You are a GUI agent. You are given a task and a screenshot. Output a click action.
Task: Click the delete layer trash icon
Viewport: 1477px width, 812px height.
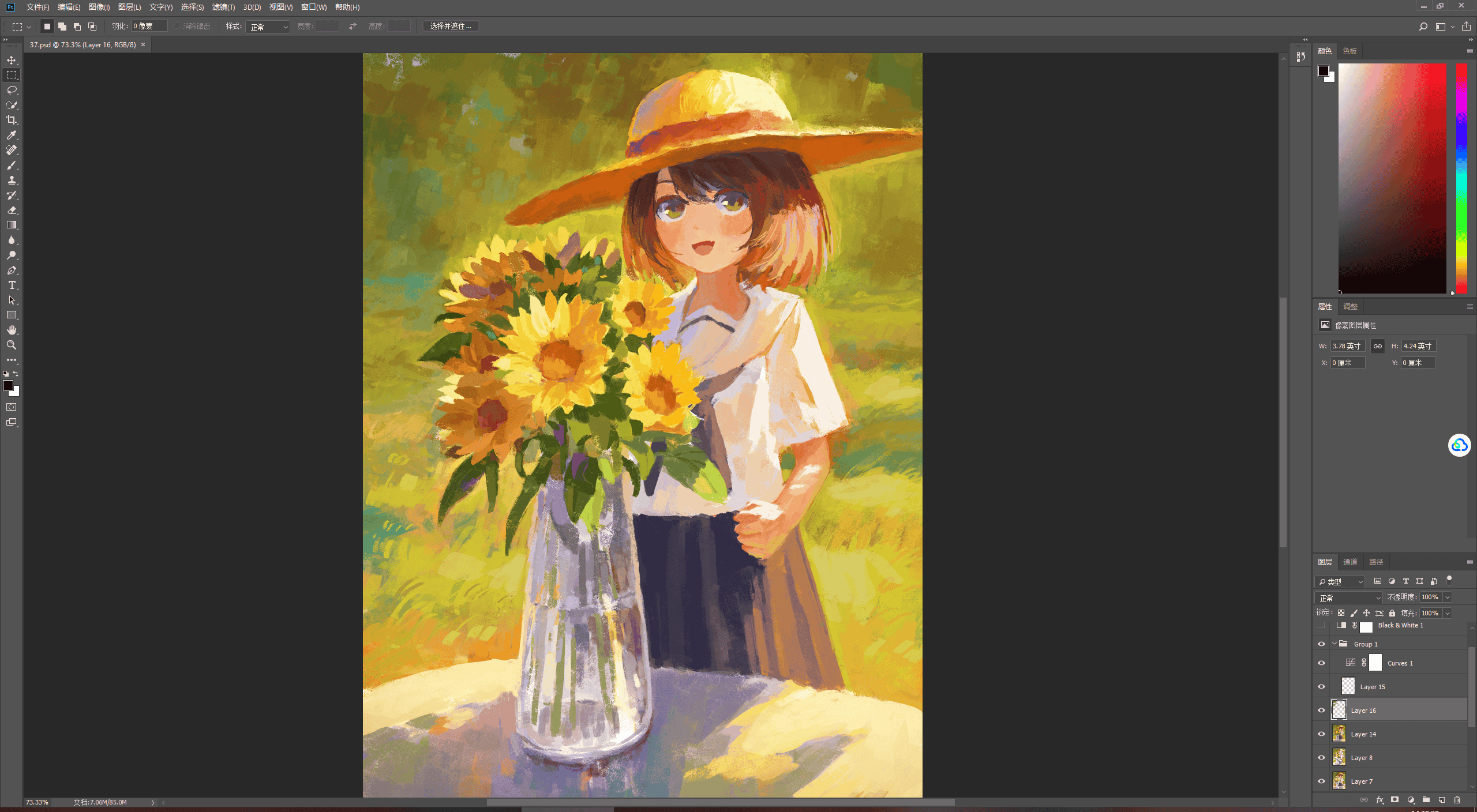1457,800
